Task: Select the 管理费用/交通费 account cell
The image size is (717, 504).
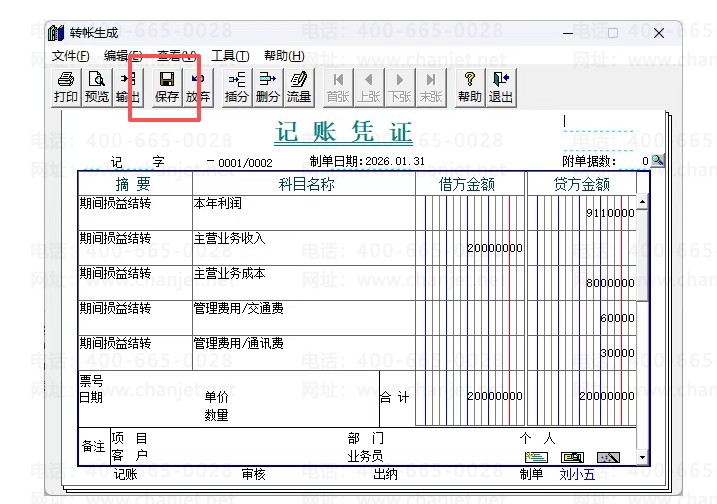Action: click(304, 318)
